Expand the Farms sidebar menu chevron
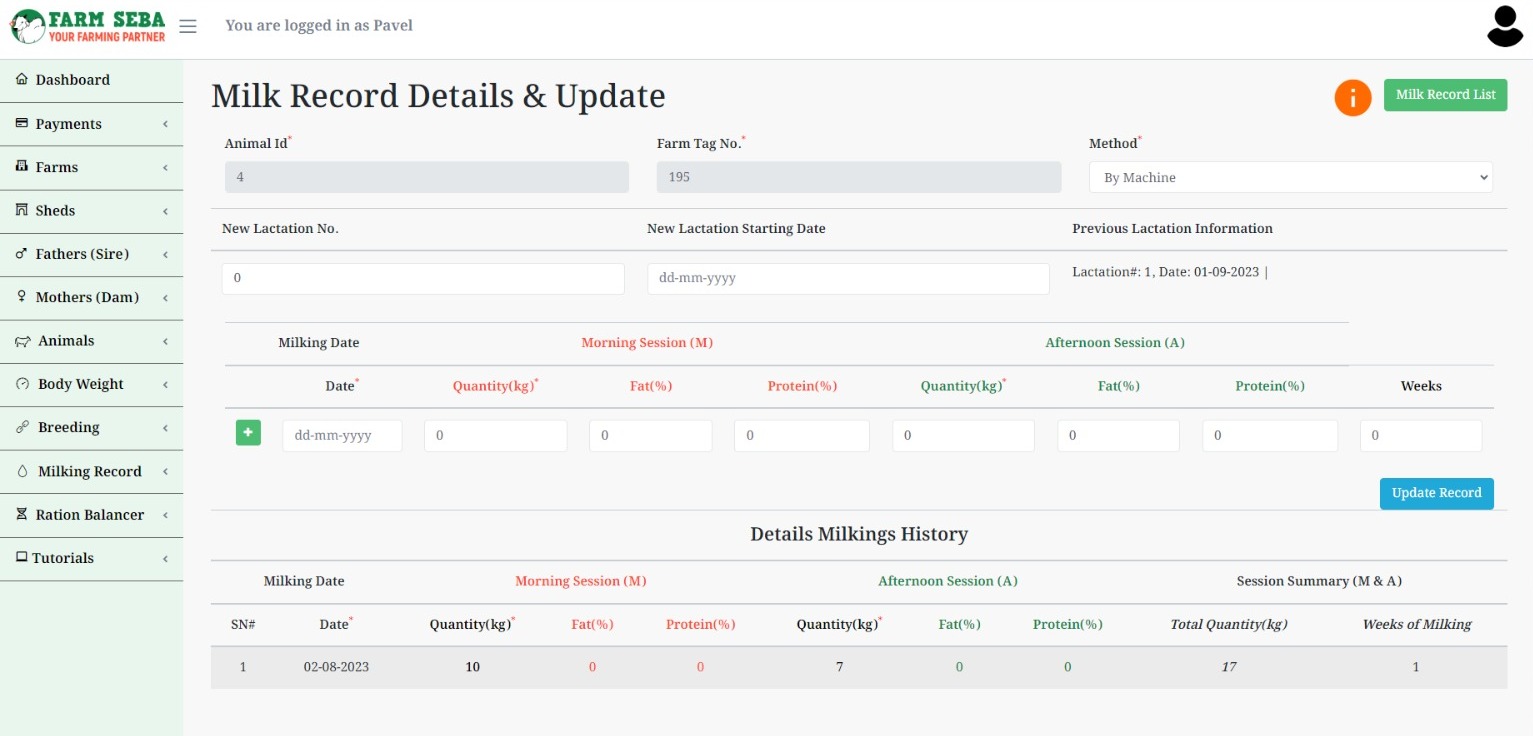Image resolution: width=1533 pixels, height=736 pixels. pyautogui.click(x=165, y=167)
